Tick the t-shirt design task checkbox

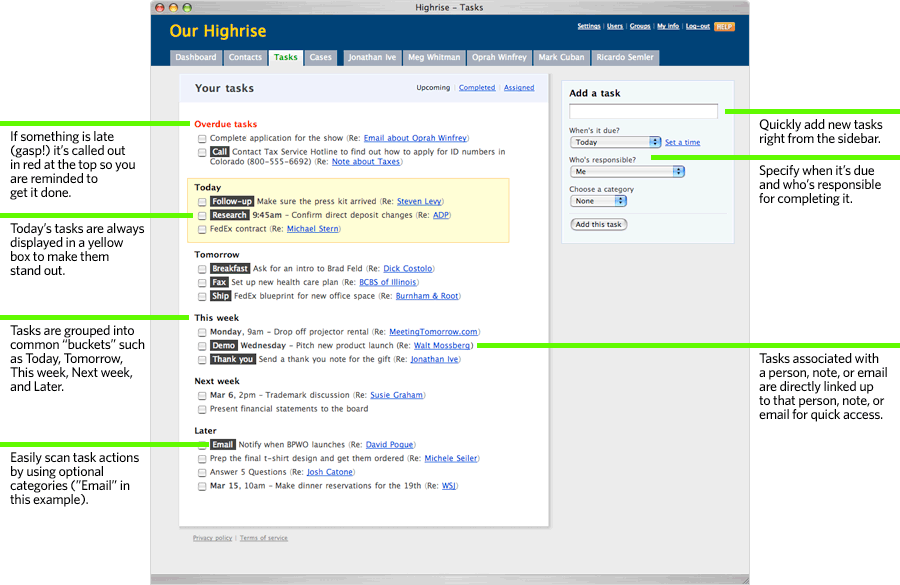[x=202, y=459]
